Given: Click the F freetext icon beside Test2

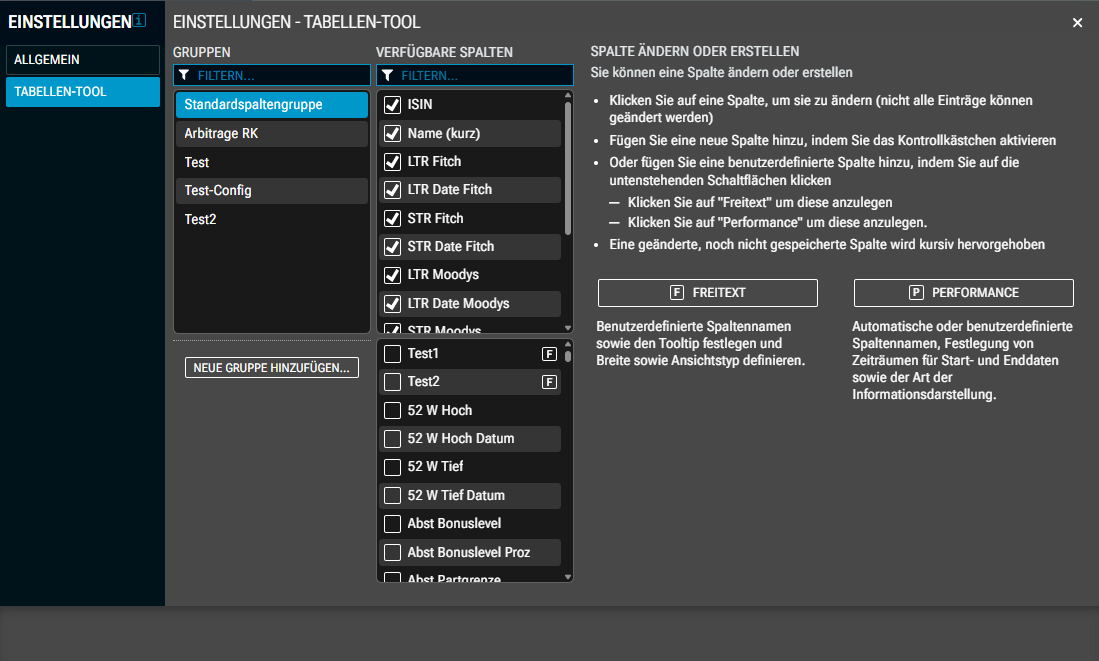Looking at the screenshot, I should pos(550,382).
